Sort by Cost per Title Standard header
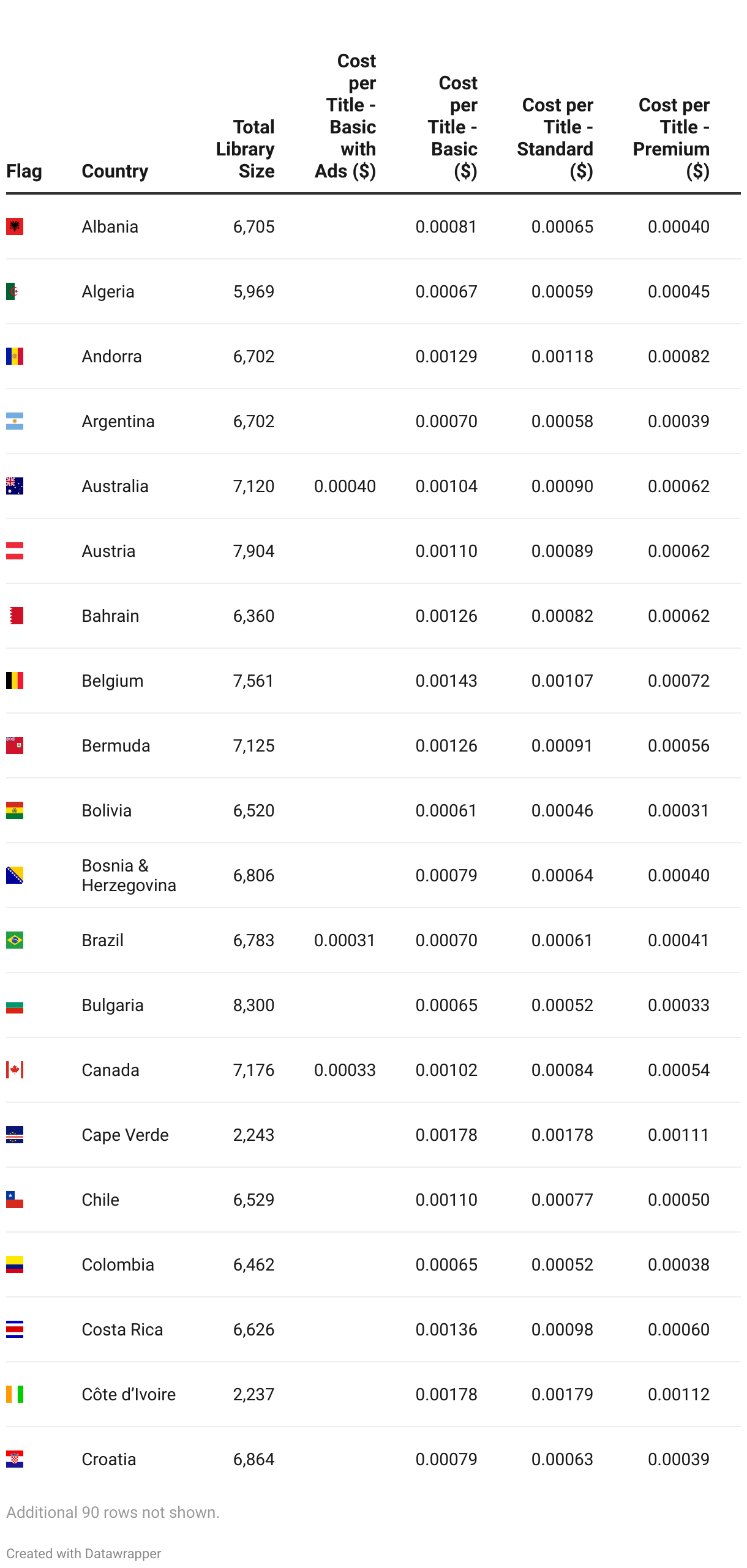Screen dimensions: 747x1568 point(555,138)
